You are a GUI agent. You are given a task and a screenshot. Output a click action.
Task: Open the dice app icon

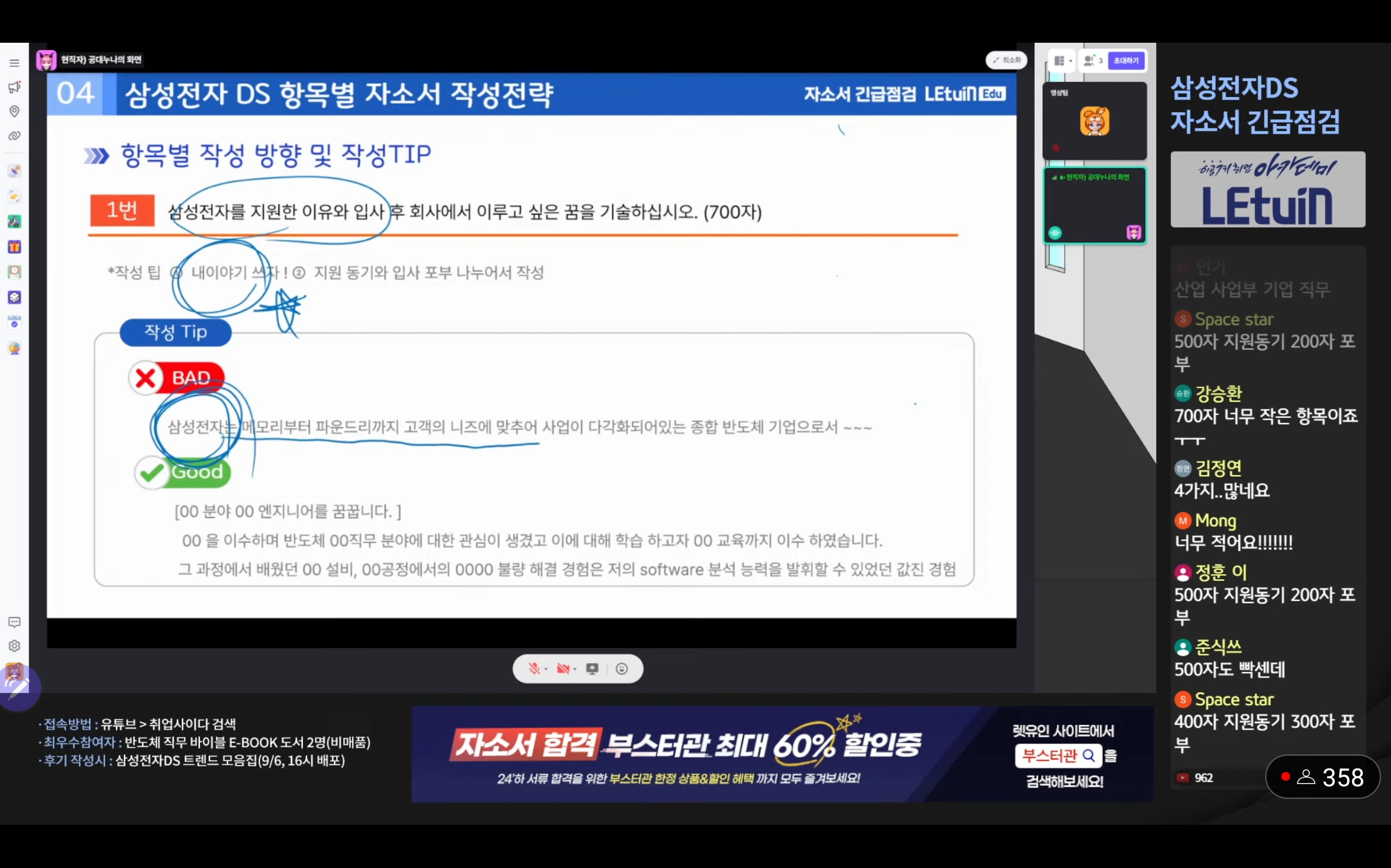click(x=15, y=297)
